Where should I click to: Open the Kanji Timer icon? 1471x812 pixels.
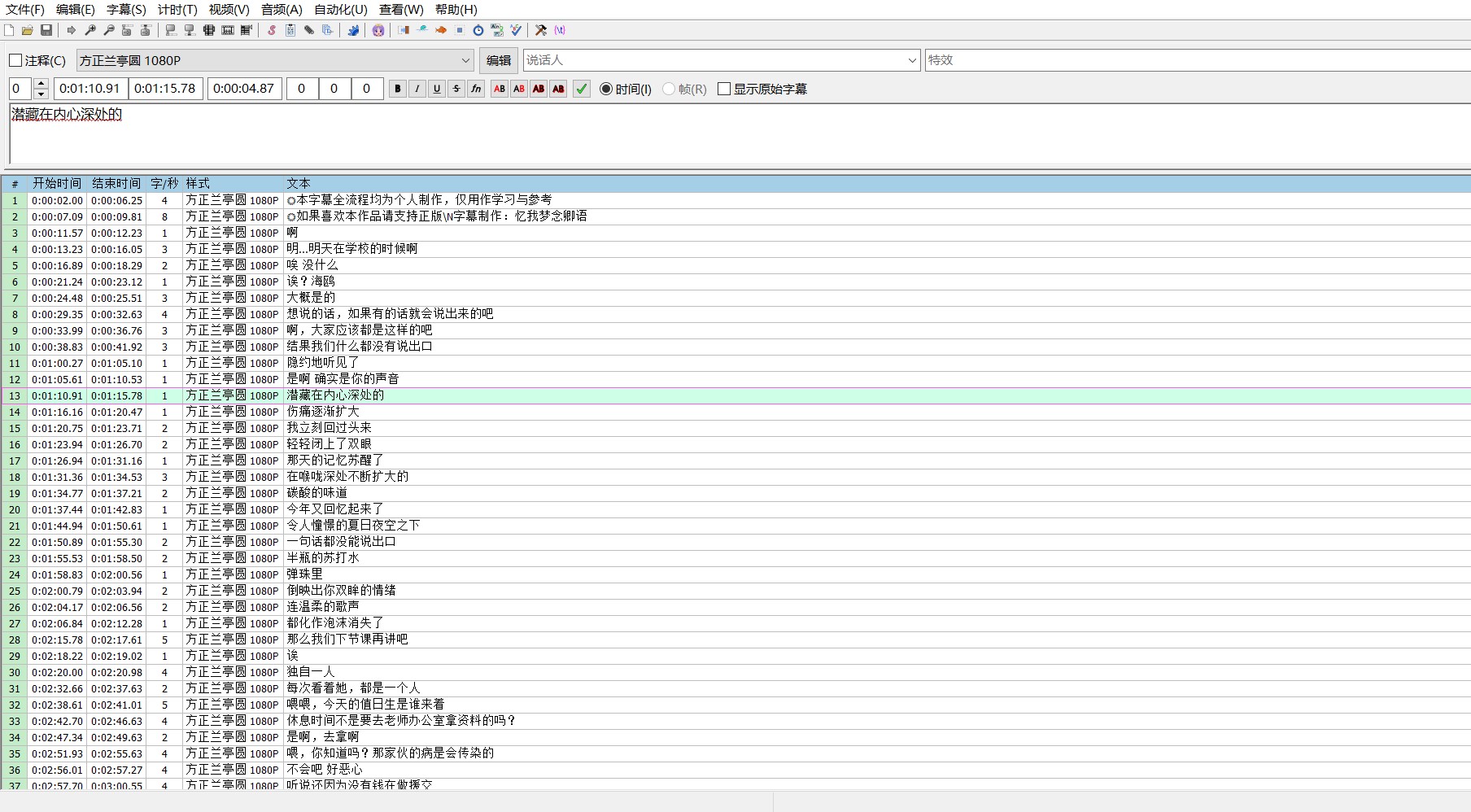pos(497,30)
